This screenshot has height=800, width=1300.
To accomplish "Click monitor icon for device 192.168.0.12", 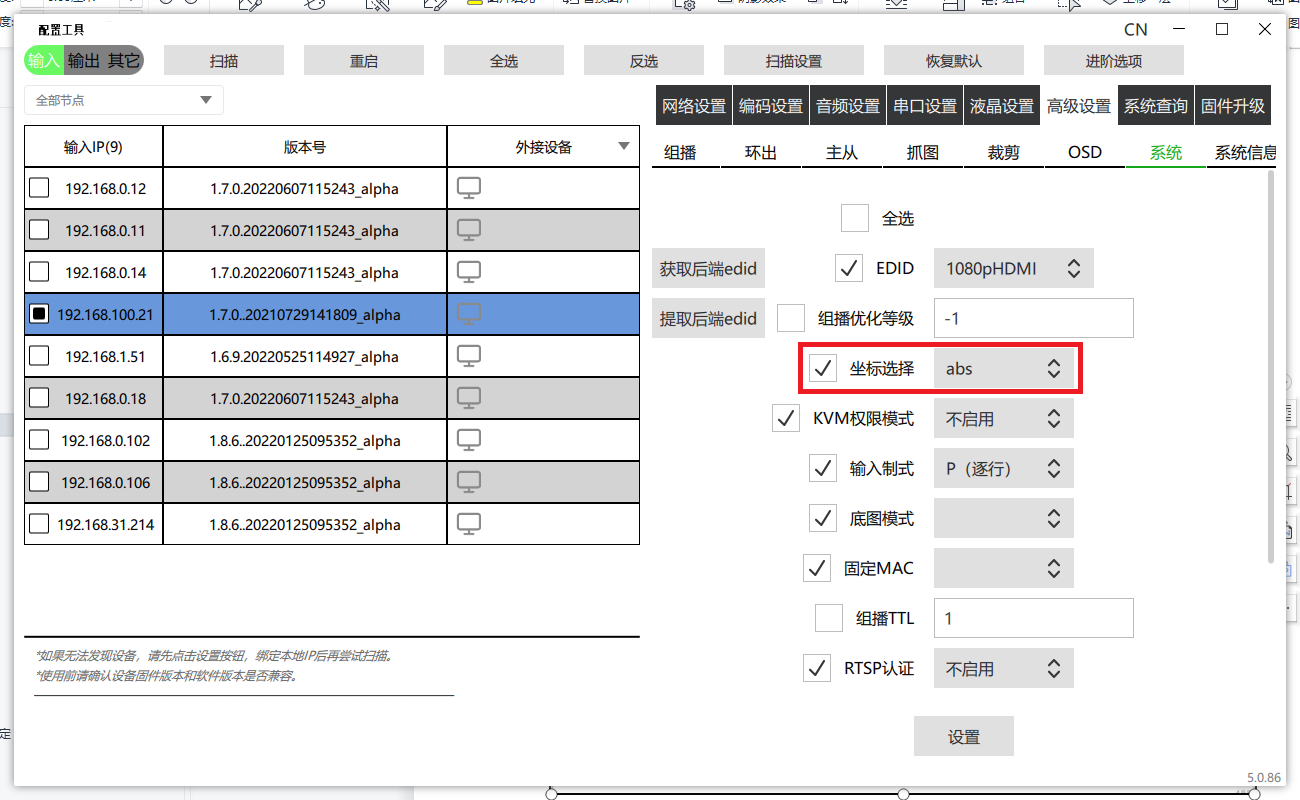I will point(469,188).
